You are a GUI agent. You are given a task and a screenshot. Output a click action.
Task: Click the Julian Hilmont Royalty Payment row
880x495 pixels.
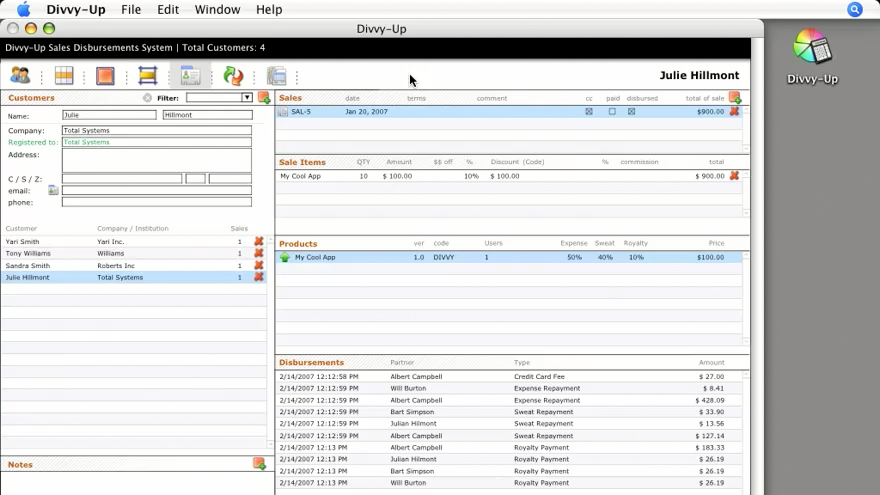tap(509, 459)
